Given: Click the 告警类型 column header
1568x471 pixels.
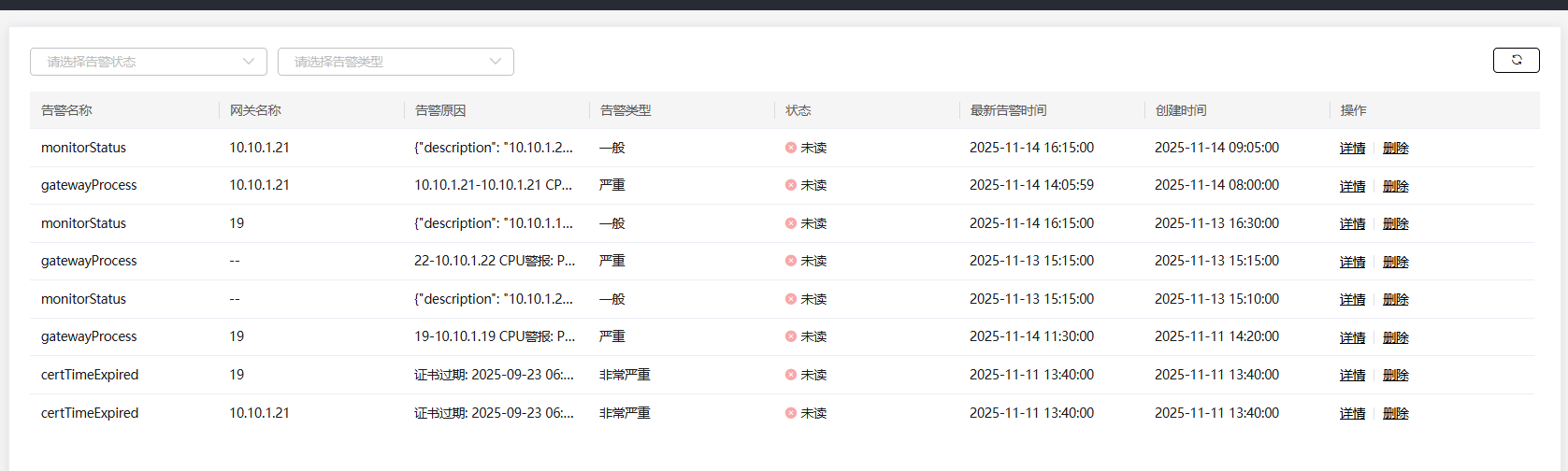Looking at the screenshot, I should click(x=626, y=110).
